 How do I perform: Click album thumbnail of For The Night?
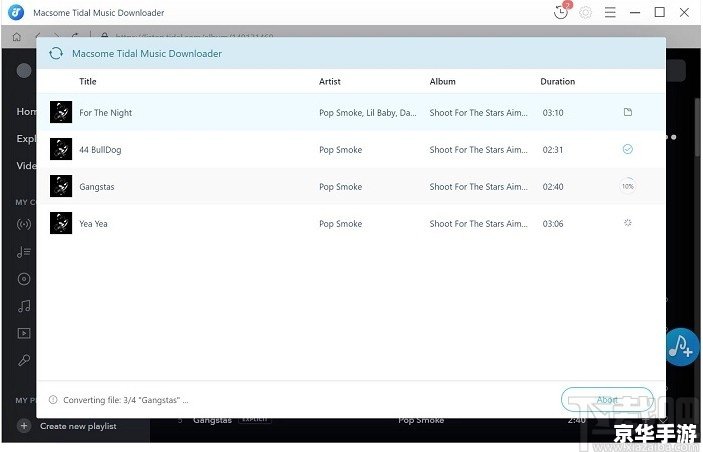[61, 112]
